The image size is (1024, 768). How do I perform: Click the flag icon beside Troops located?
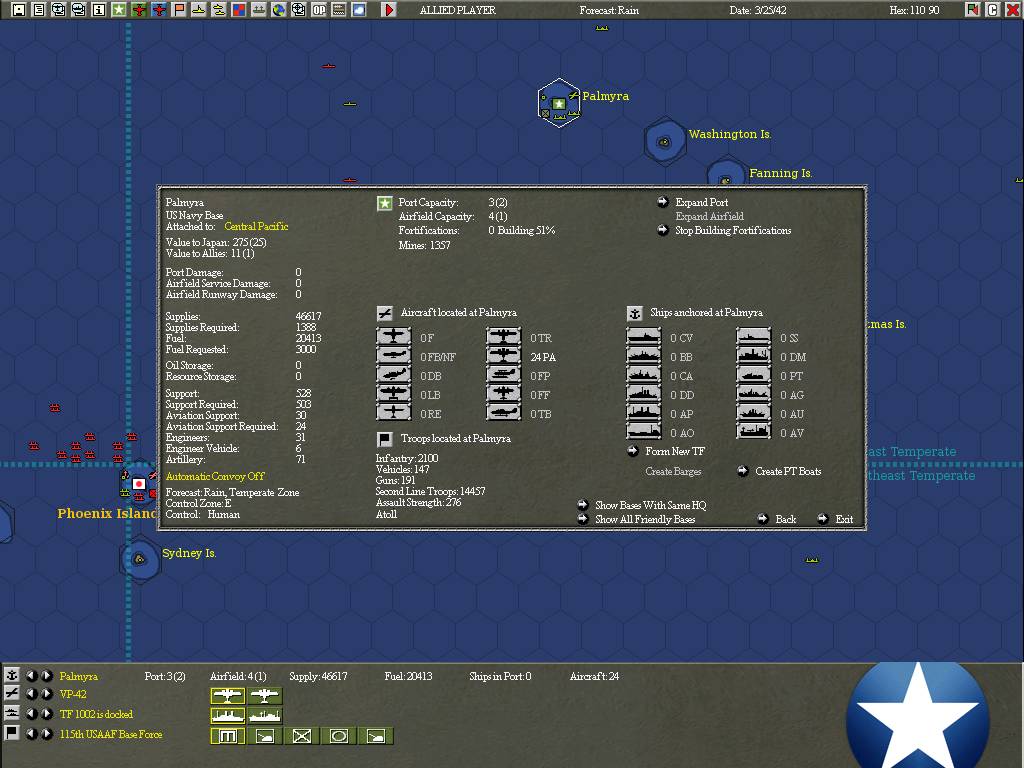385,440
